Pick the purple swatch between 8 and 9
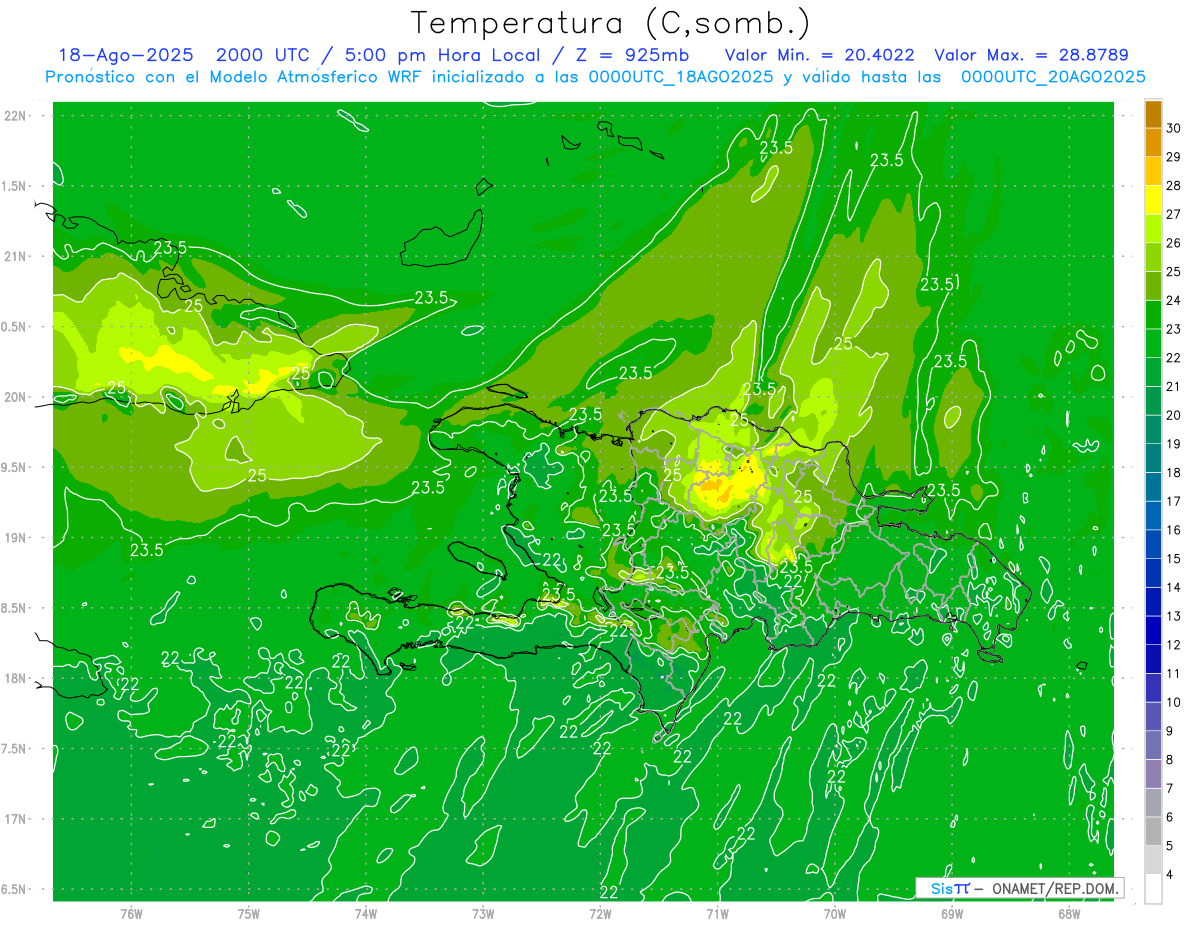 (1153, 745)
